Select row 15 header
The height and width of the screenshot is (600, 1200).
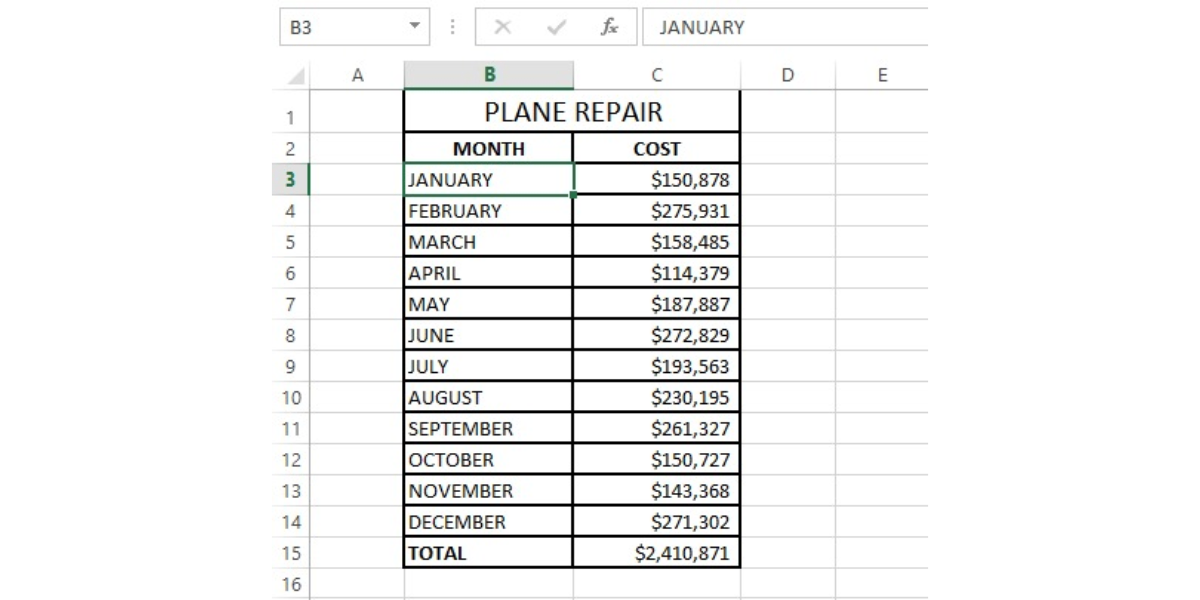(291, 553)
